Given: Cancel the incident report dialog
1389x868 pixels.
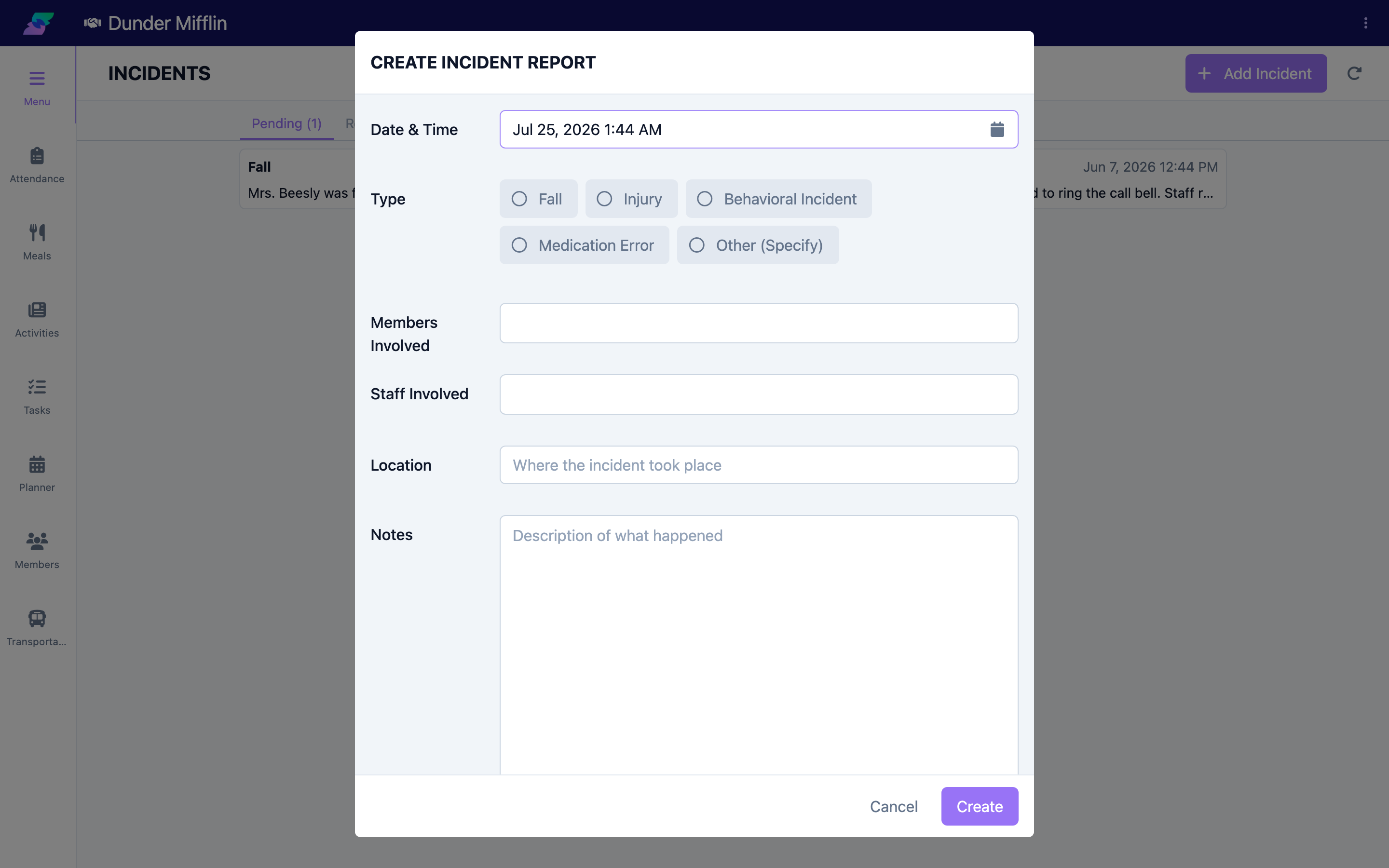Looking at the screenshot, I should 894,806.
